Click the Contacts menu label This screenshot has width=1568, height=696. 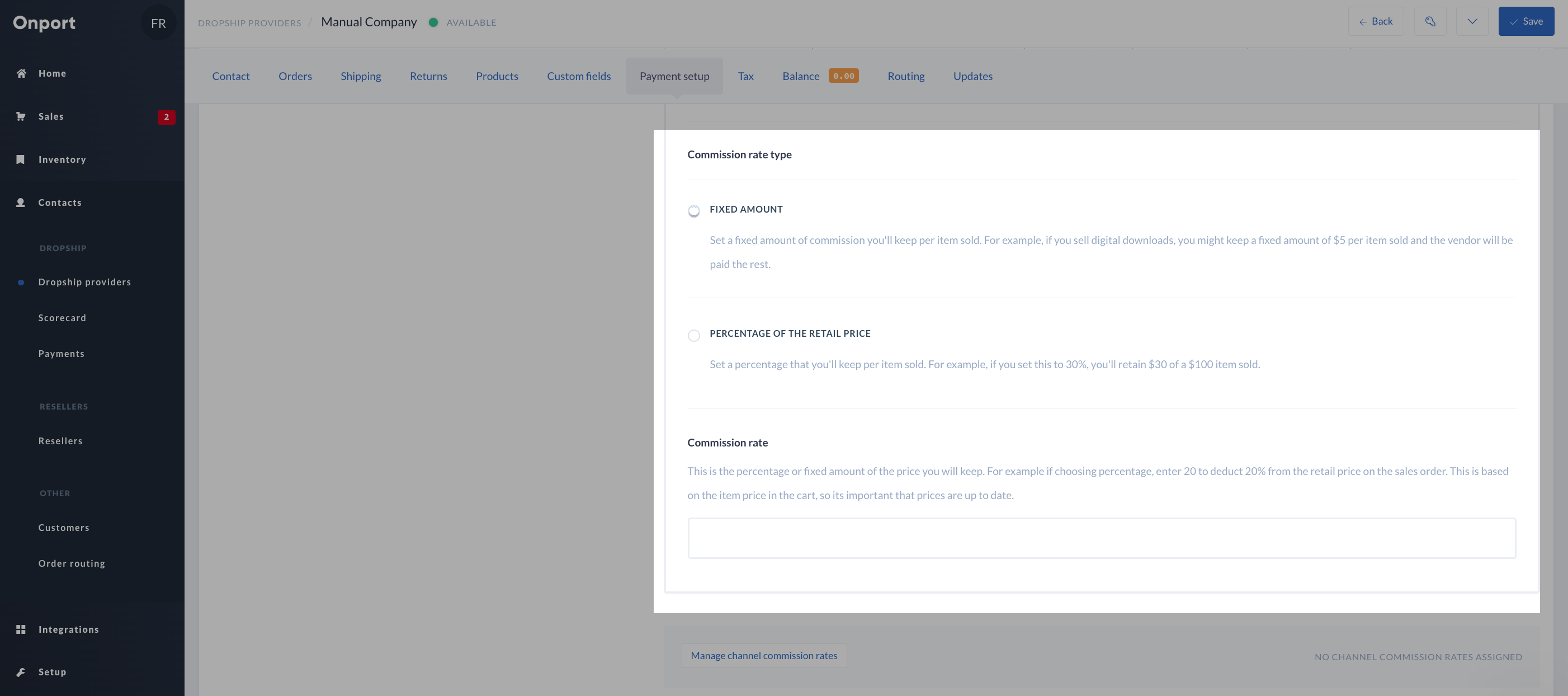coord(60,204)
